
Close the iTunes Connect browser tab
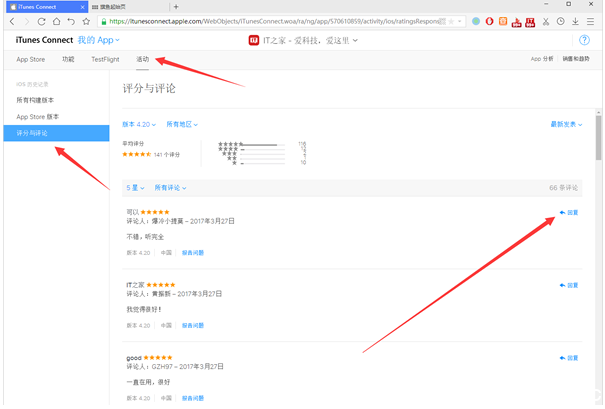pyautogui.click(x=82, y=7)
